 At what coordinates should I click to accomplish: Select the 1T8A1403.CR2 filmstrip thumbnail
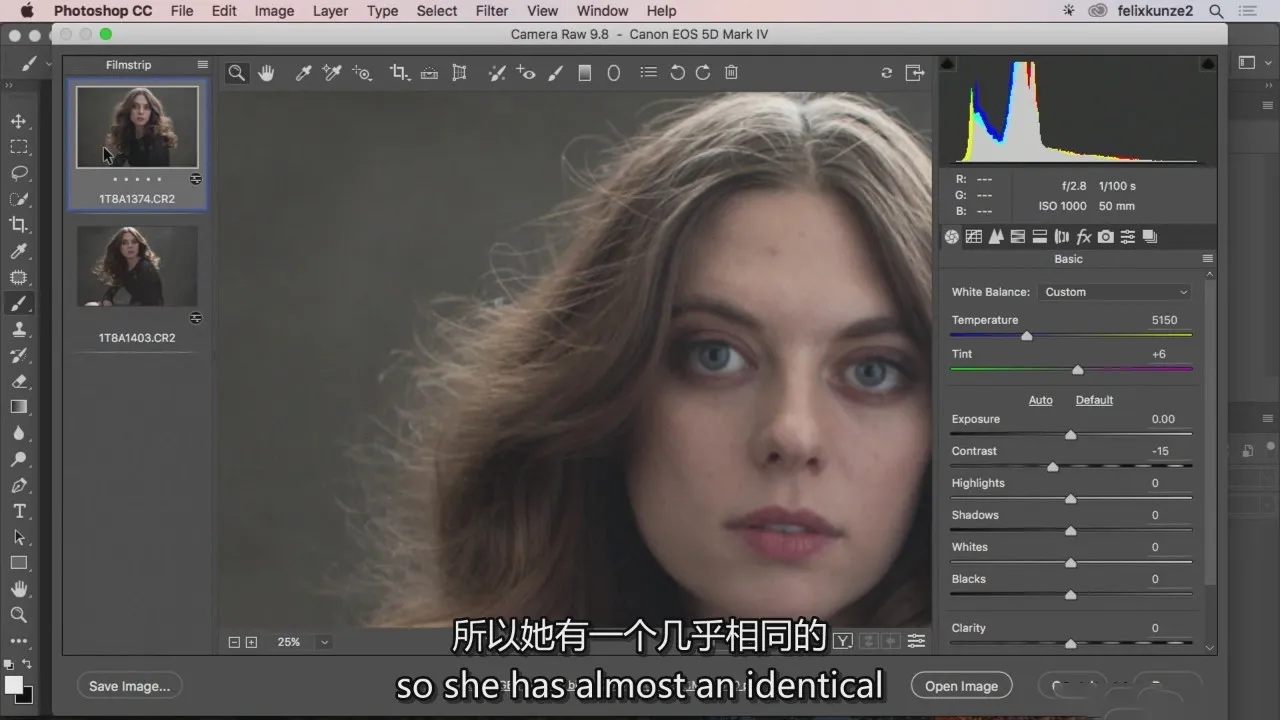(137, 266)
